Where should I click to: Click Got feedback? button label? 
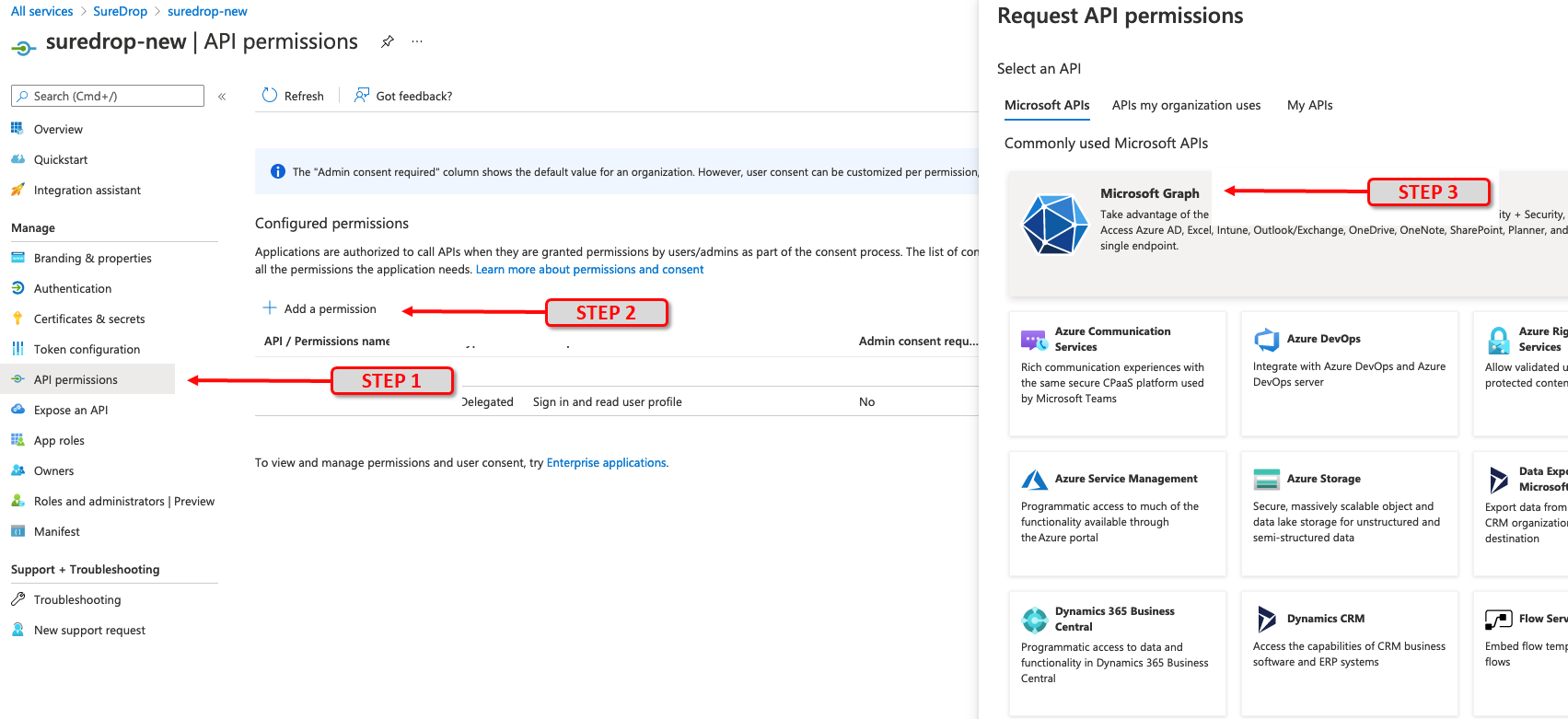tap(414, 96)
